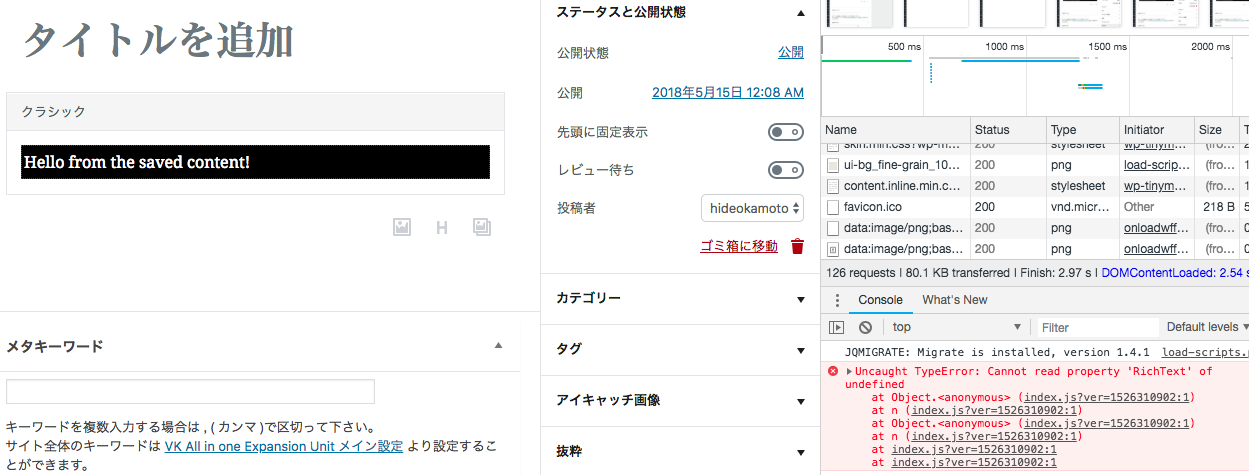Click the DOMContentLoaded timing in summary bar

coord(1174,272)
